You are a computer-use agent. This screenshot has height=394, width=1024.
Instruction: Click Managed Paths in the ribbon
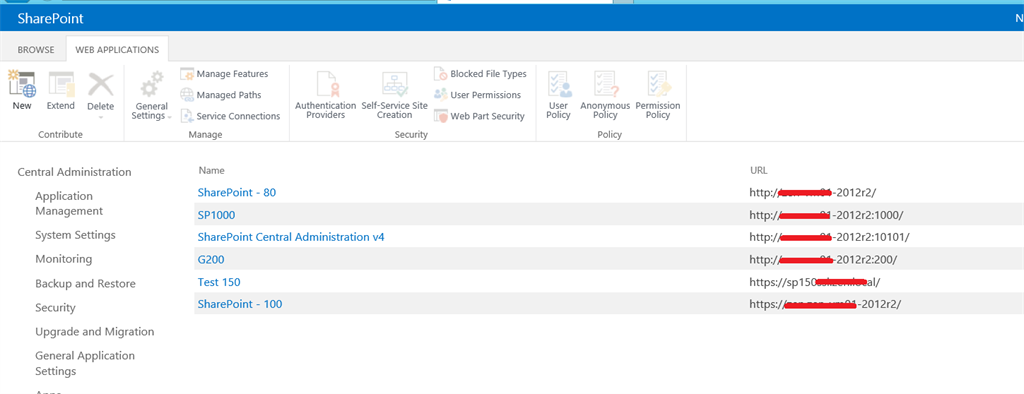pos(229,95)
